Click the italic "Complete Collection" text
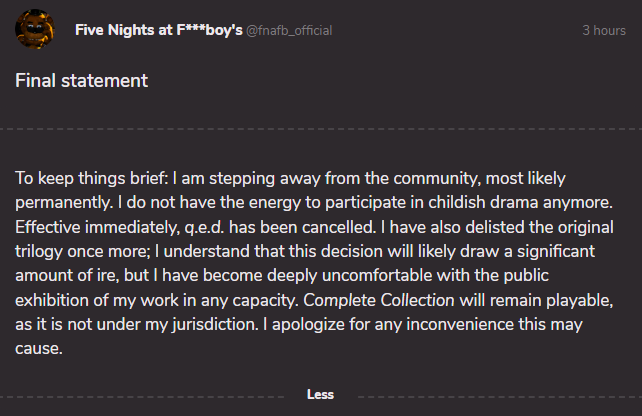Screen dimensions: 642x416 [379, 301]
